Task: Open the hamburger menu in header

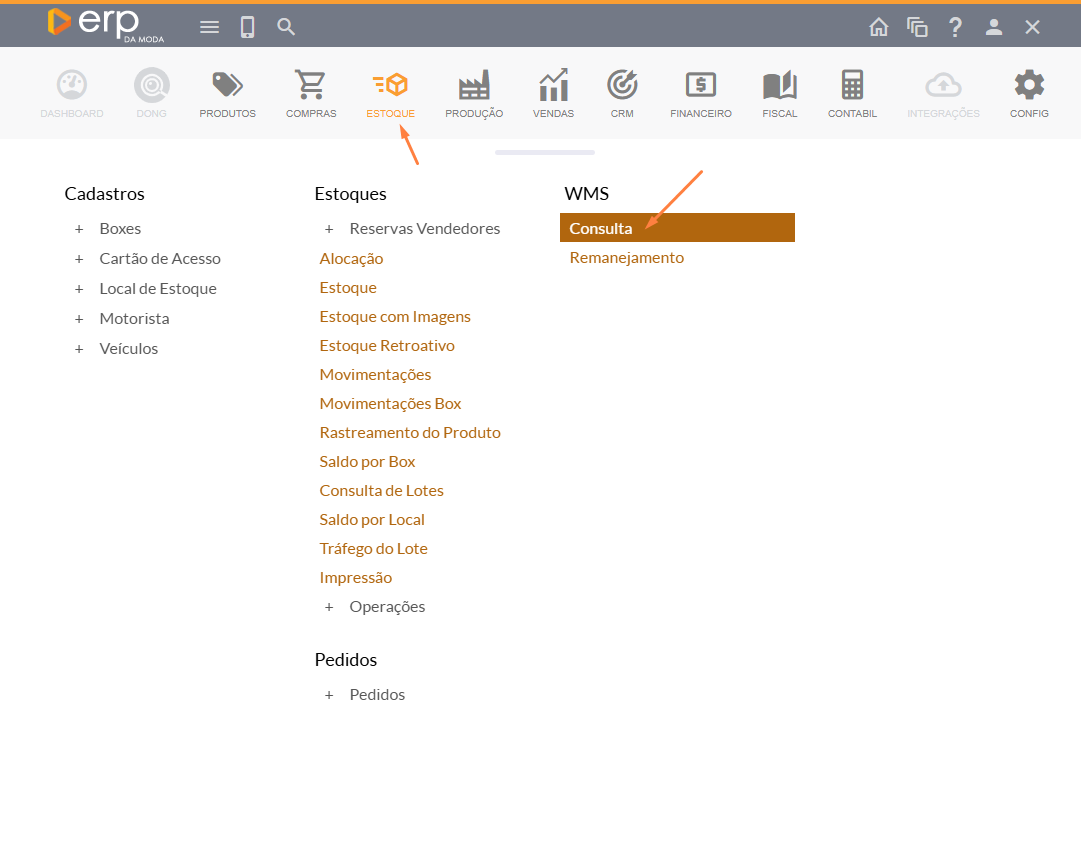Action: pyautogui.click(x=209, y=27)
